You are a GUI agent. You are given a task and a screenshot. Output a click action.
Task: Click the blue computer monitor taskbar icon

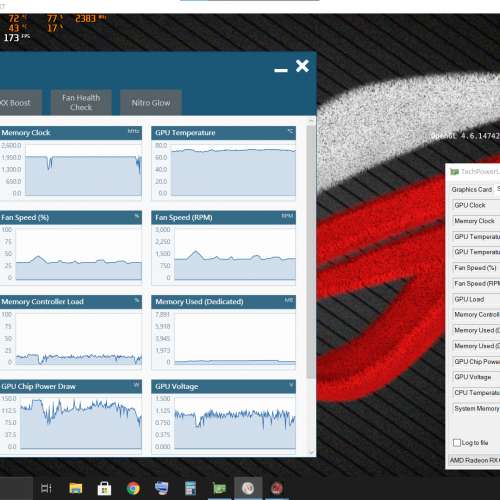pyautogui.click(x=162, y=489)
